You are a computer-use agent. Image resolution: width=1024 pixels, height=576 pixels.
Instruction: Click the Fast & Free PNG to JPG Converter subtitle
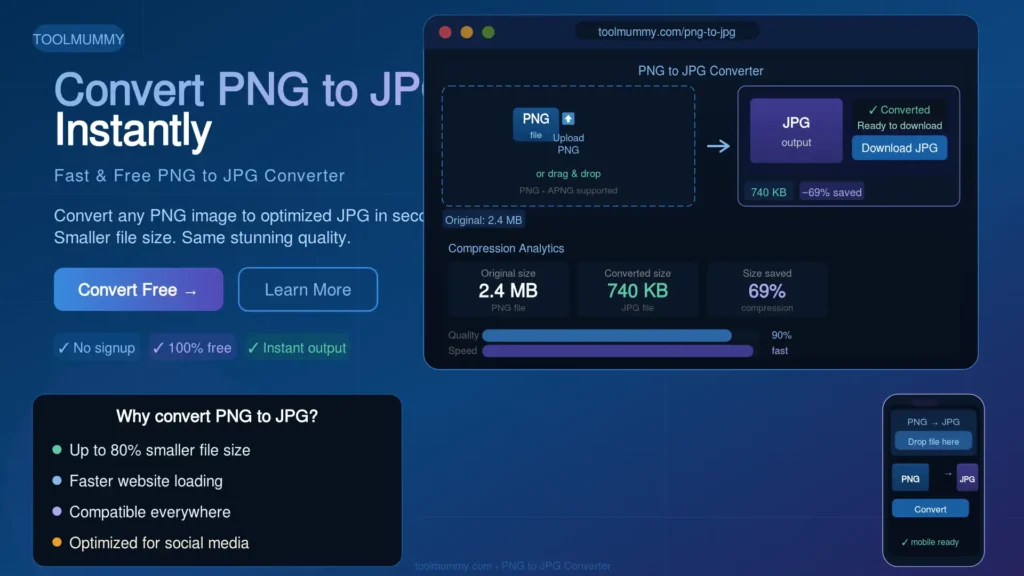[x=199, y=176]
